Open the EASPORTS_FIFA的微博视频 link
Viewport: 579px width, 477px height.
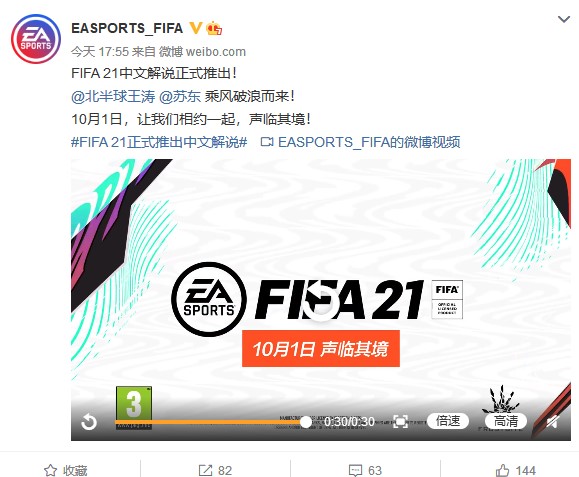(360, 142)
